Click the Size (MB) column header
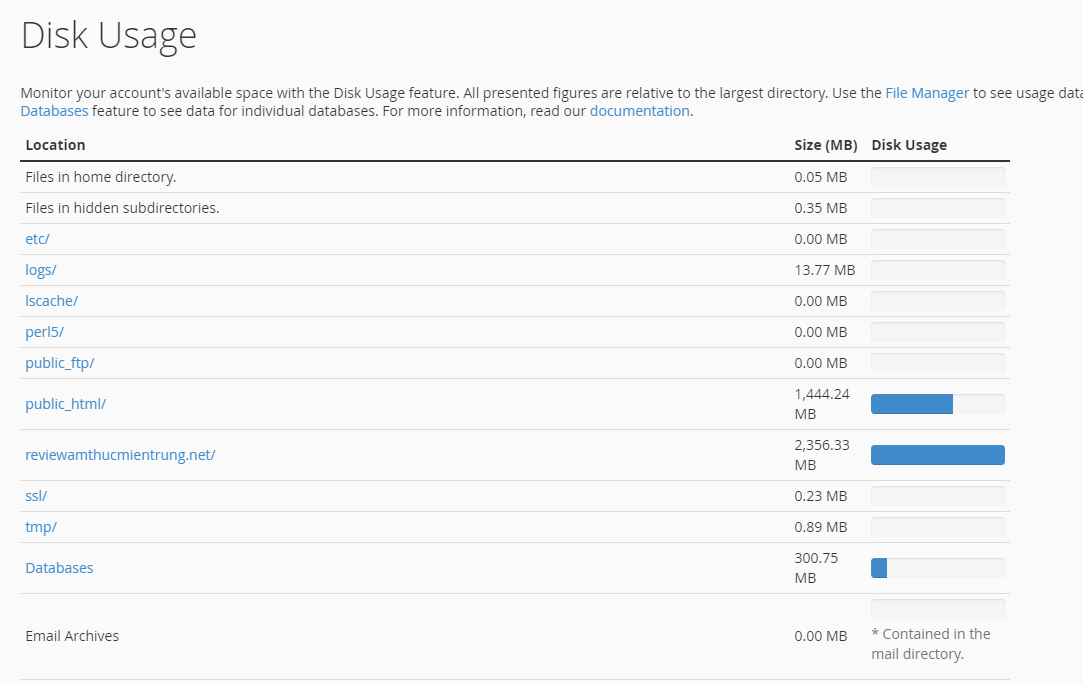The image size is (1083, 684). coord(825,145)
